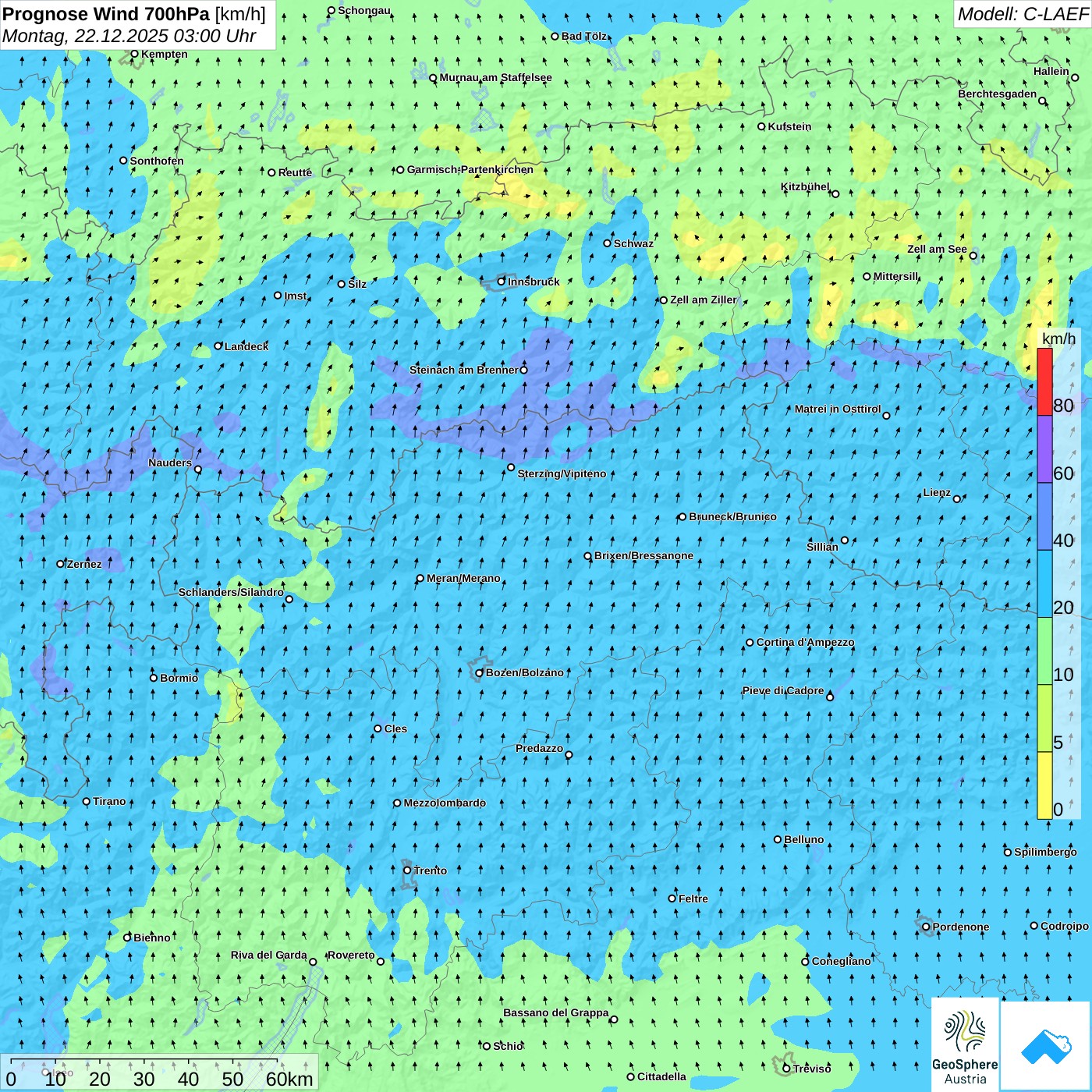The width and height of the screenshot is (1092, 1092).
Task: Click the Belluno location marker
Action: tap(778, 840)
